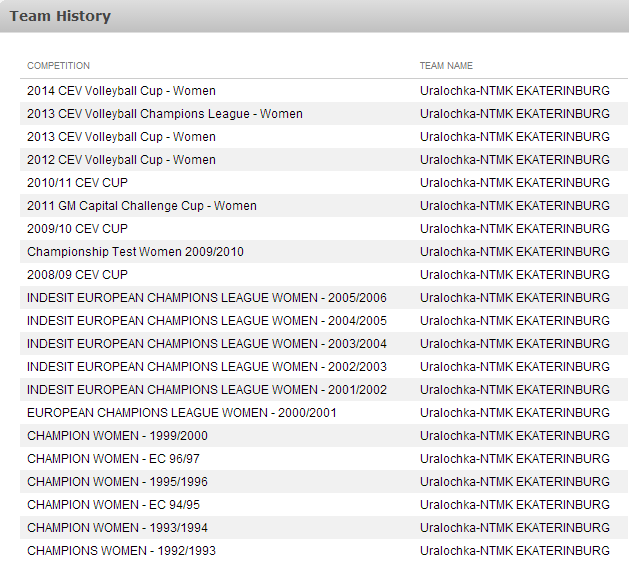This screenshot has height=562, width=629.
Task: Click team name in INDESIT 2004/2005 row
Action: pyautogui.click(x=515, y=321)
